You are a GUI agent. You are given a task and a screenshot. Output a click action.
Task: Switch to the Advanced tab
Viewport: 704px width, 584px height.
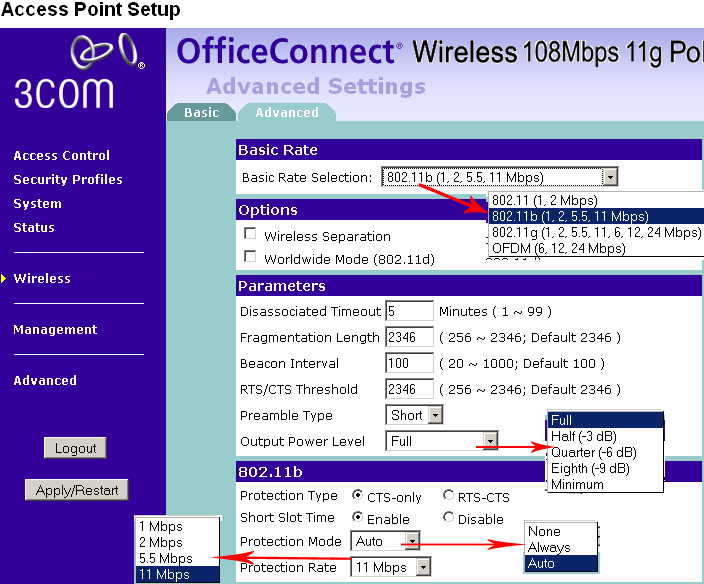287,112
